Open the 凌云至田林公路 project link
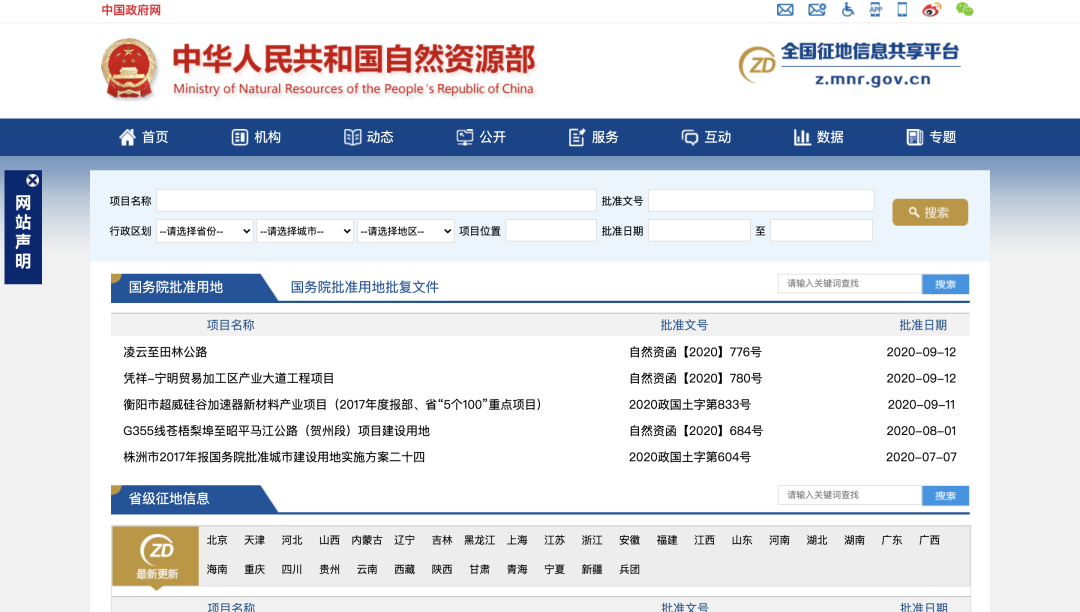The width and height of the screenshot is (1080, 612). (x=167, y=354)
